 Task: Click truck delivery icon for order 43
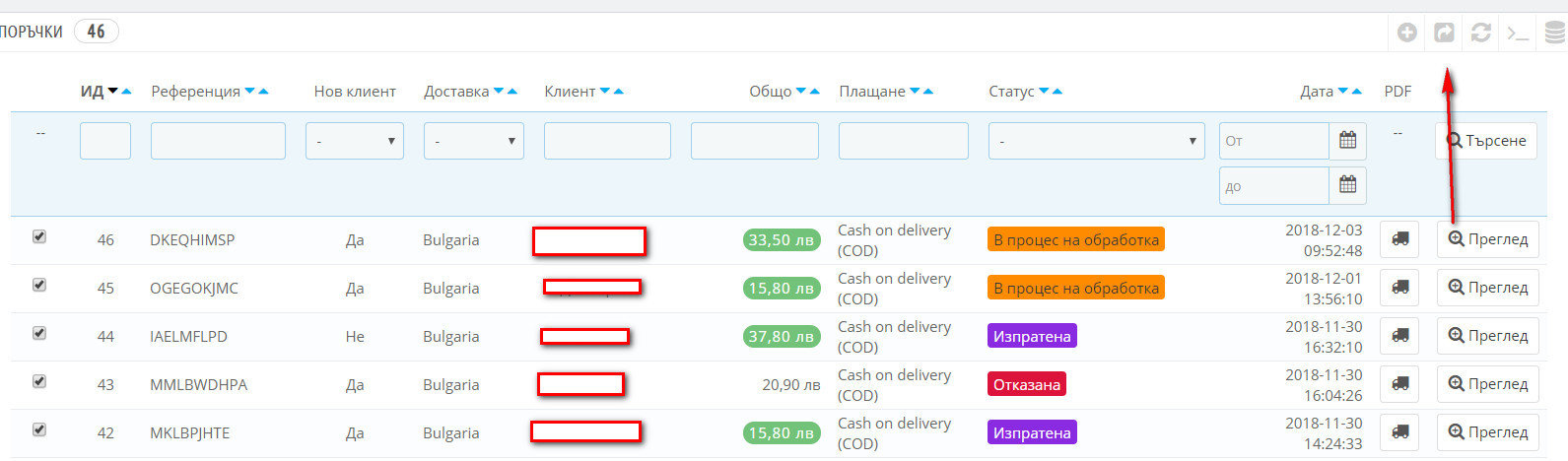[x=1399, y=384]
